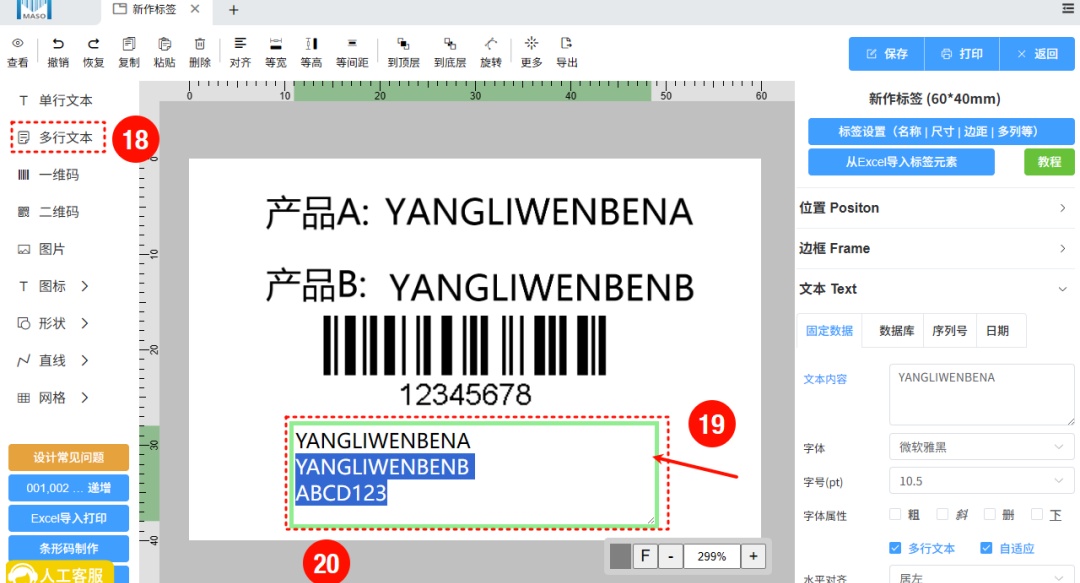The image size is (1080, 583).
Task: Open the 更多 more tools icon
Action: pos(531,44)
